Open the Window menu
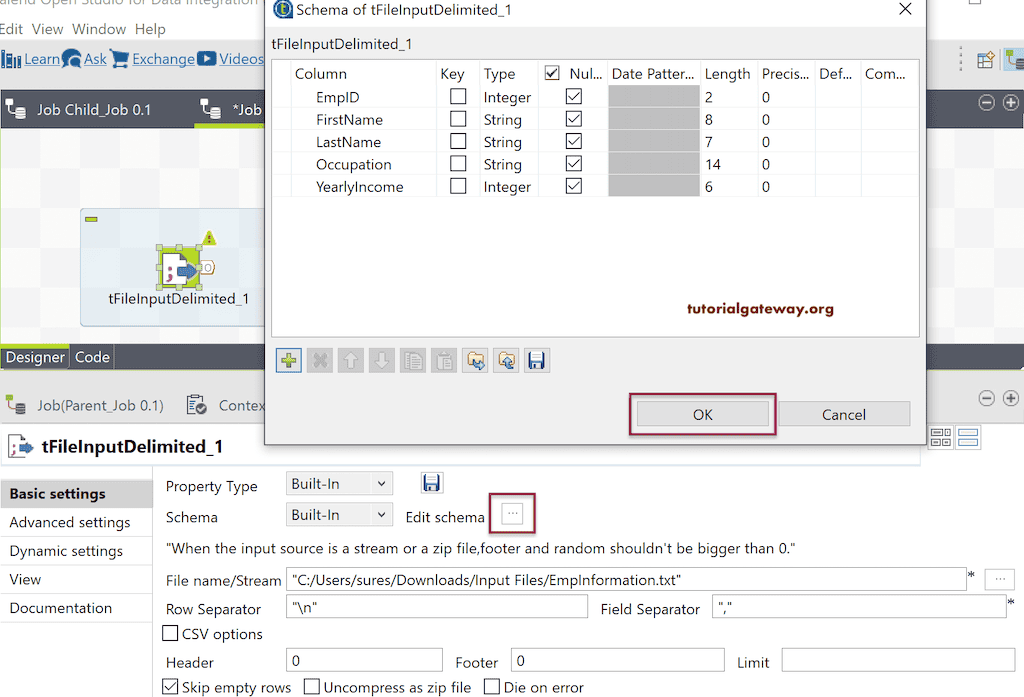 click(99, 29)
